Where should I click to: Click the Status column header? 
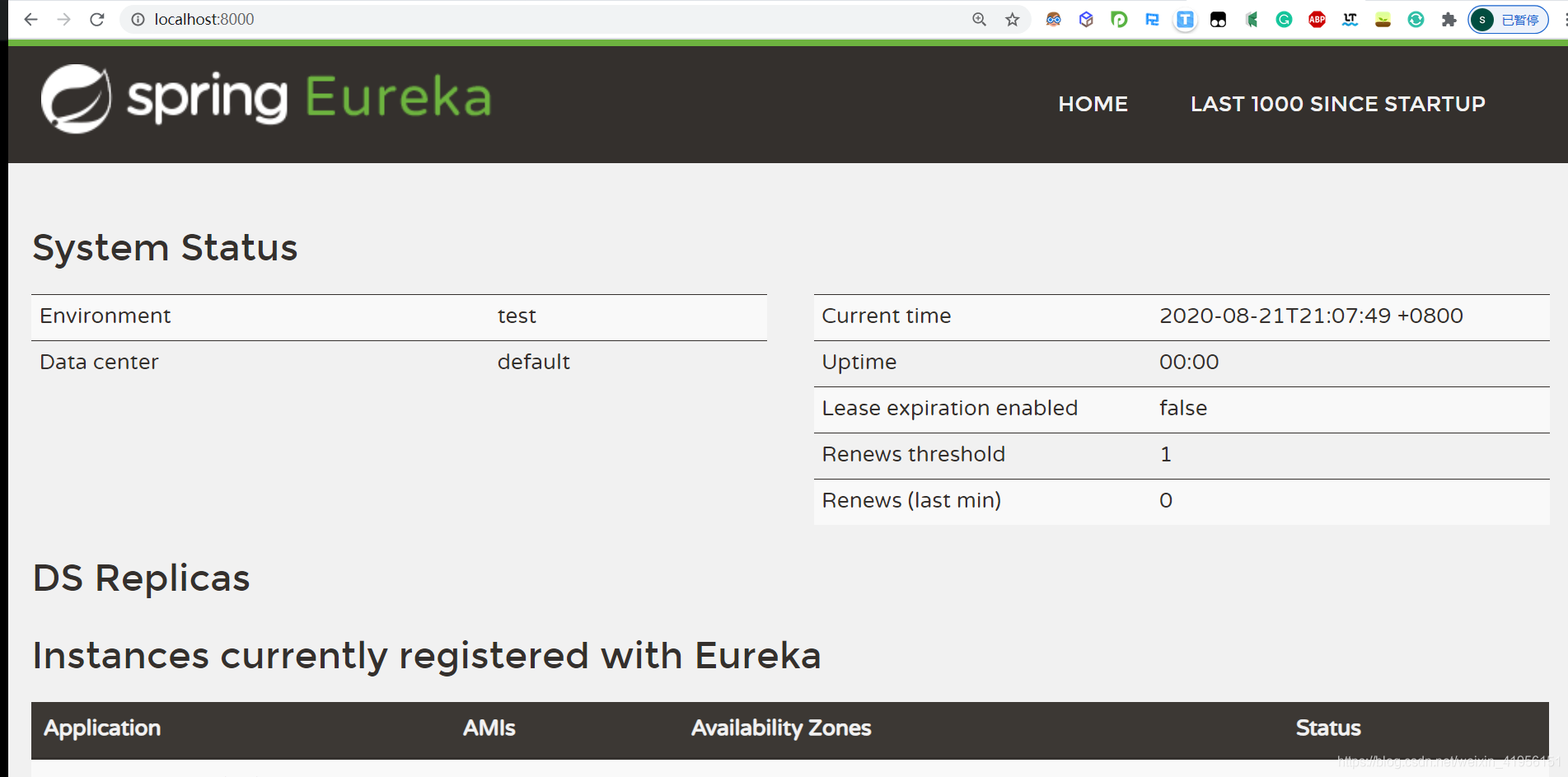pyautogui.click(x=1327, y=728)
